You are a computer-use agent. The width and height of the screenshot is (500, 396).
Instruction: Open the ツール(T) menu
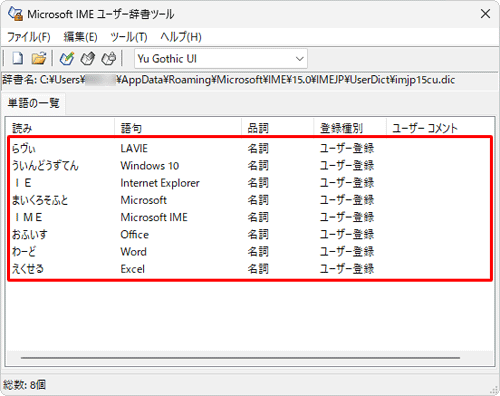click(x=129, y=37)
